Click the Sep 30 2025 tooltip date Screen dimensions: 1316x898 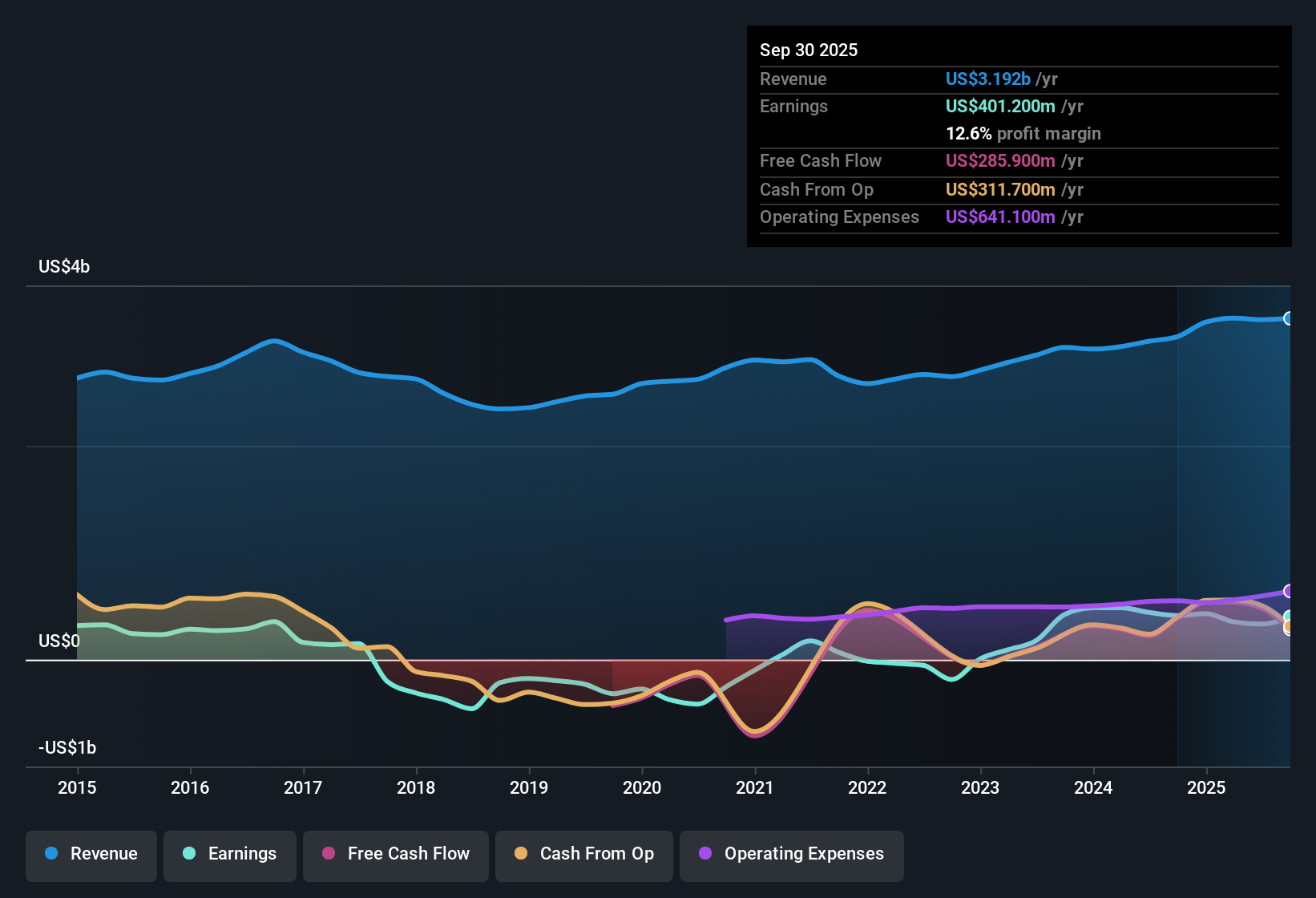809,50
